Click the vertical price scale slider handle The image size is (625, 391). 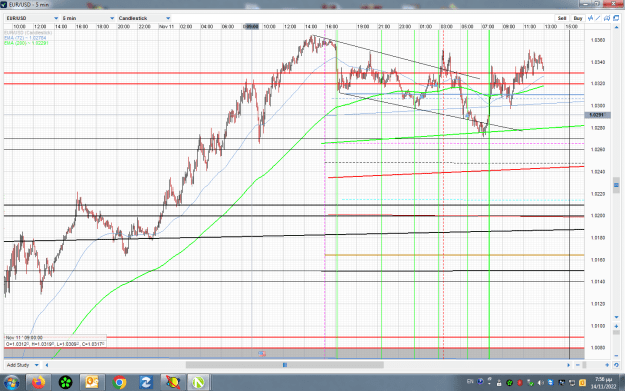[x=616, y=185]
